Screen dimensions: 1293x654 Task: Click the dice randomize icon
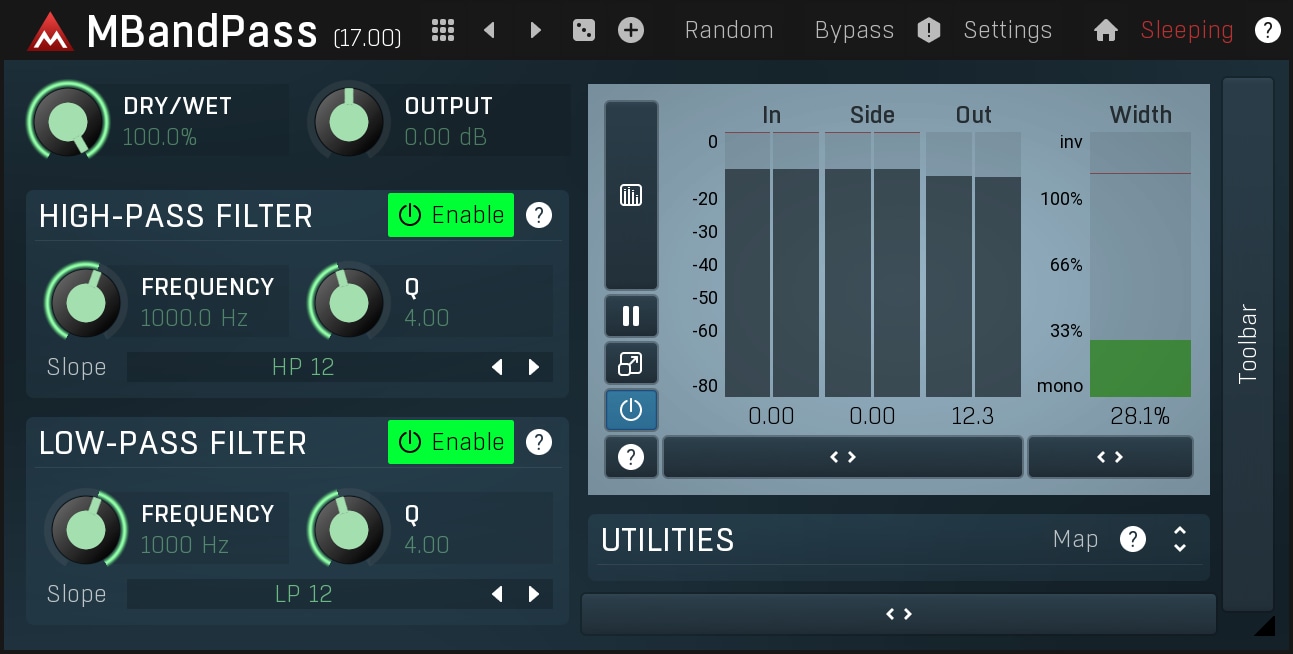[x=582, y=31]
